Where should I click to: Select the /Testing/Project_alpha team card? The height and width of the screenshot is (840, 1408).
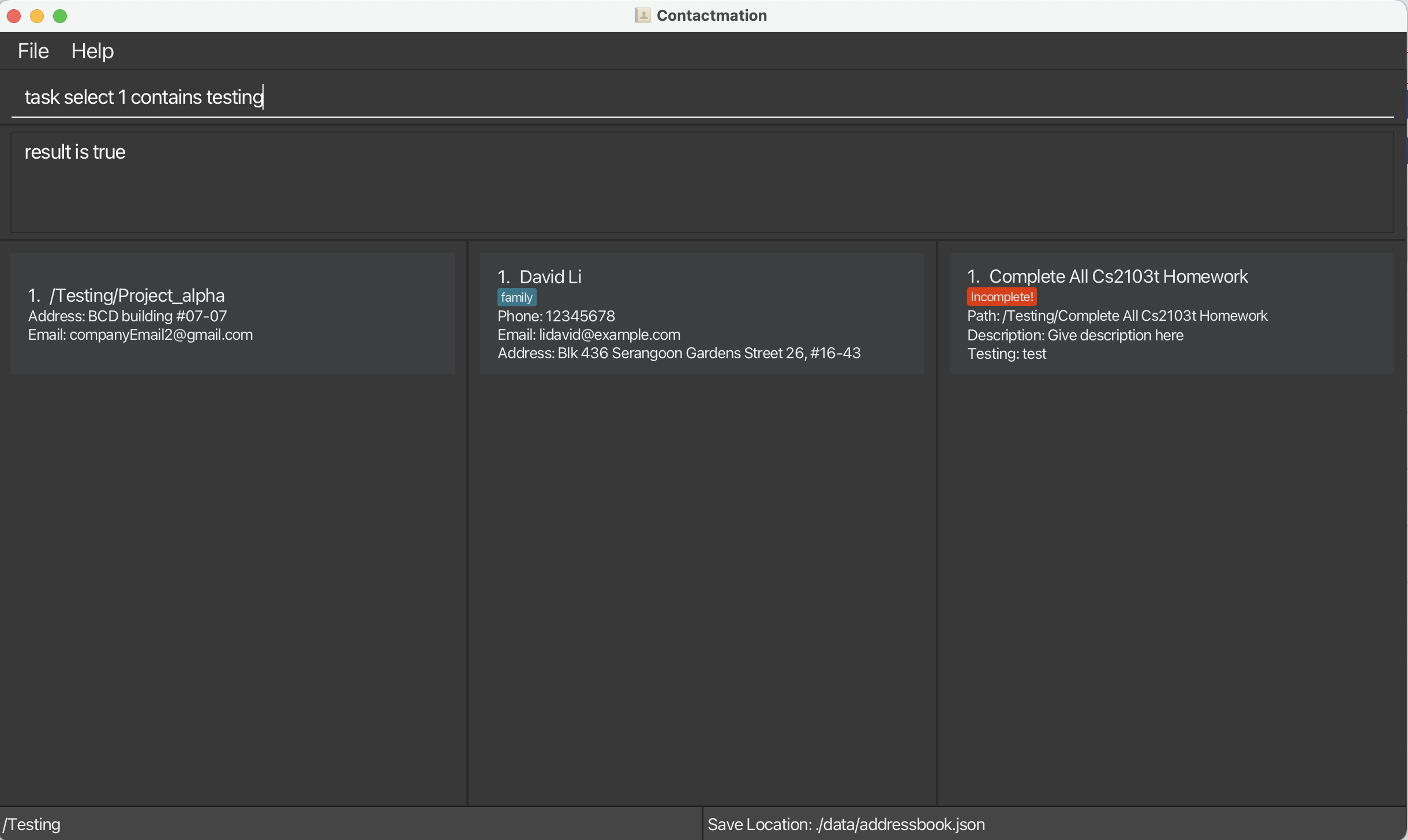click(x=232, y=313)
